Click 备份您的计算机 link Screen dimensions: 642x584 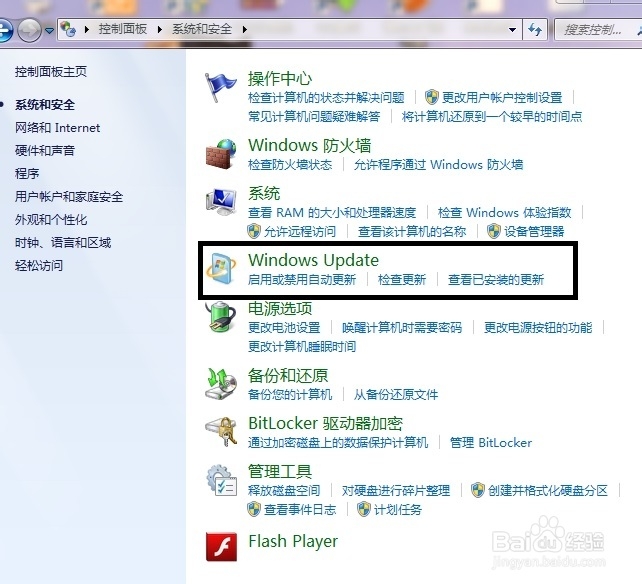tap(290, 395)
